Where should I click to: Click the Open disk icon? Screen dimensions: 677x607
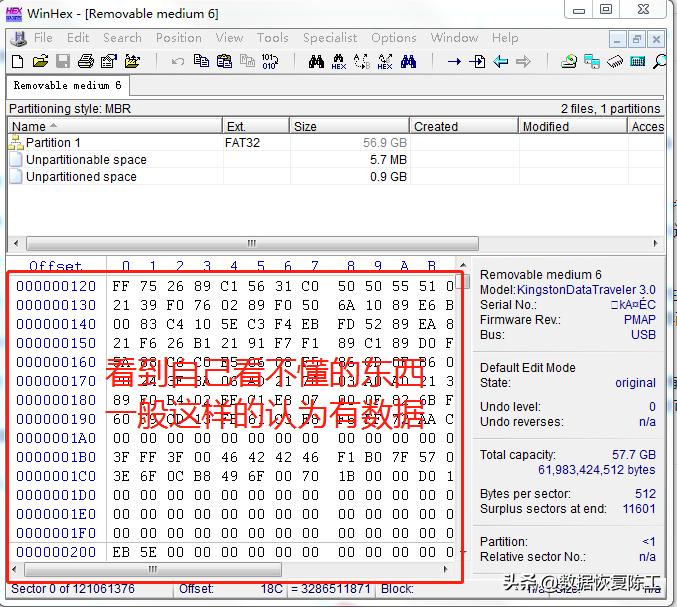(569, 61)
